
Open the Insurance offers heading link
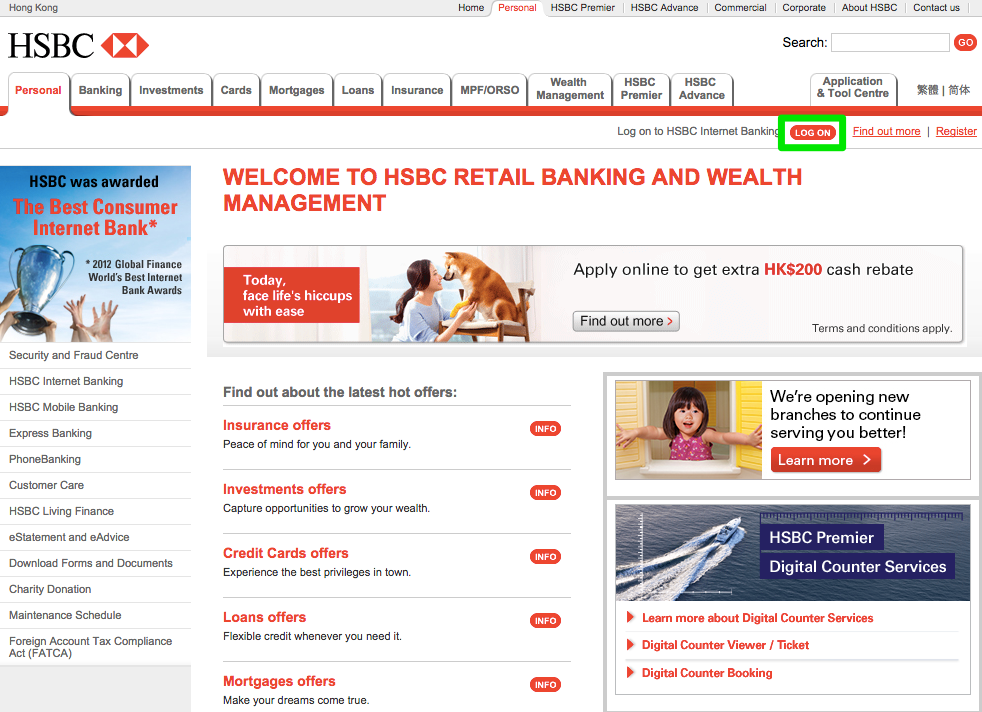pos(277,425)
